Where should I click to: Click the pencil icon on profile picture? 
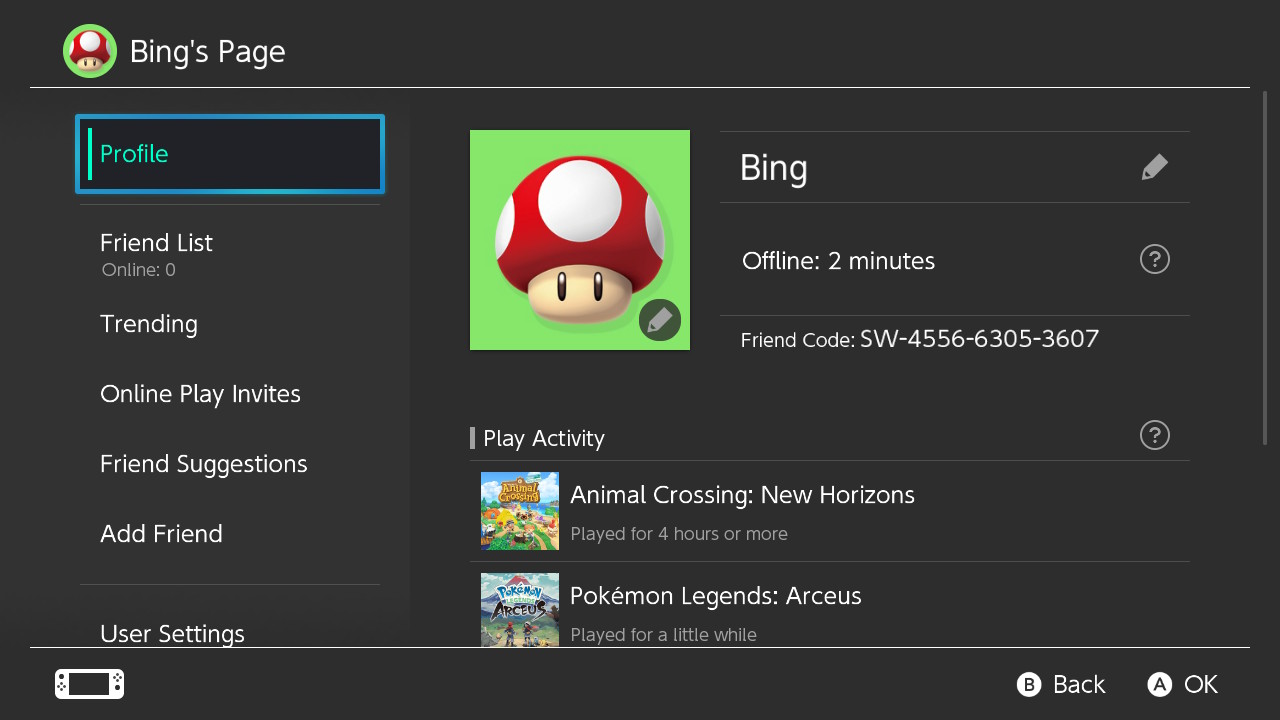(660, 320)
